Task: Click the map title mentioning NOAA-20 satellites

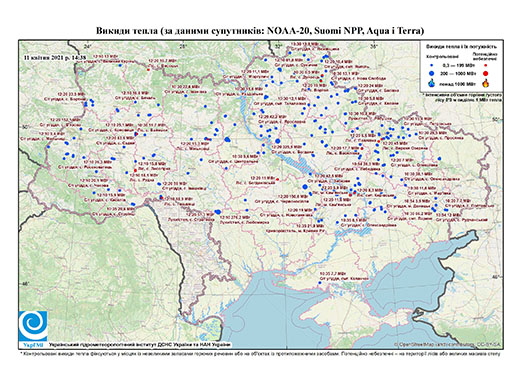Action: [x=260, y=31]
